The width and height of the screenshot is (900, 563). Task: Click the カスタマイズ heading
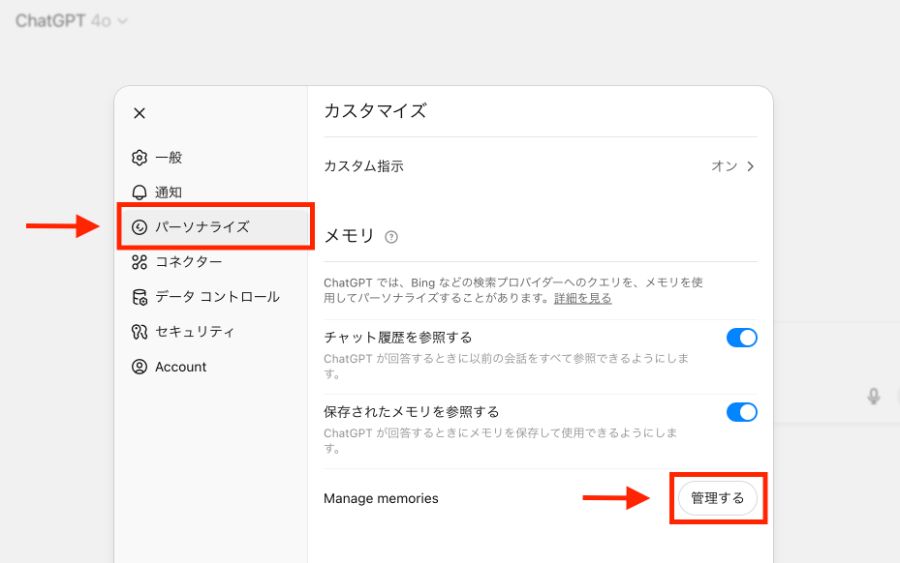click(x=375, y=111)
